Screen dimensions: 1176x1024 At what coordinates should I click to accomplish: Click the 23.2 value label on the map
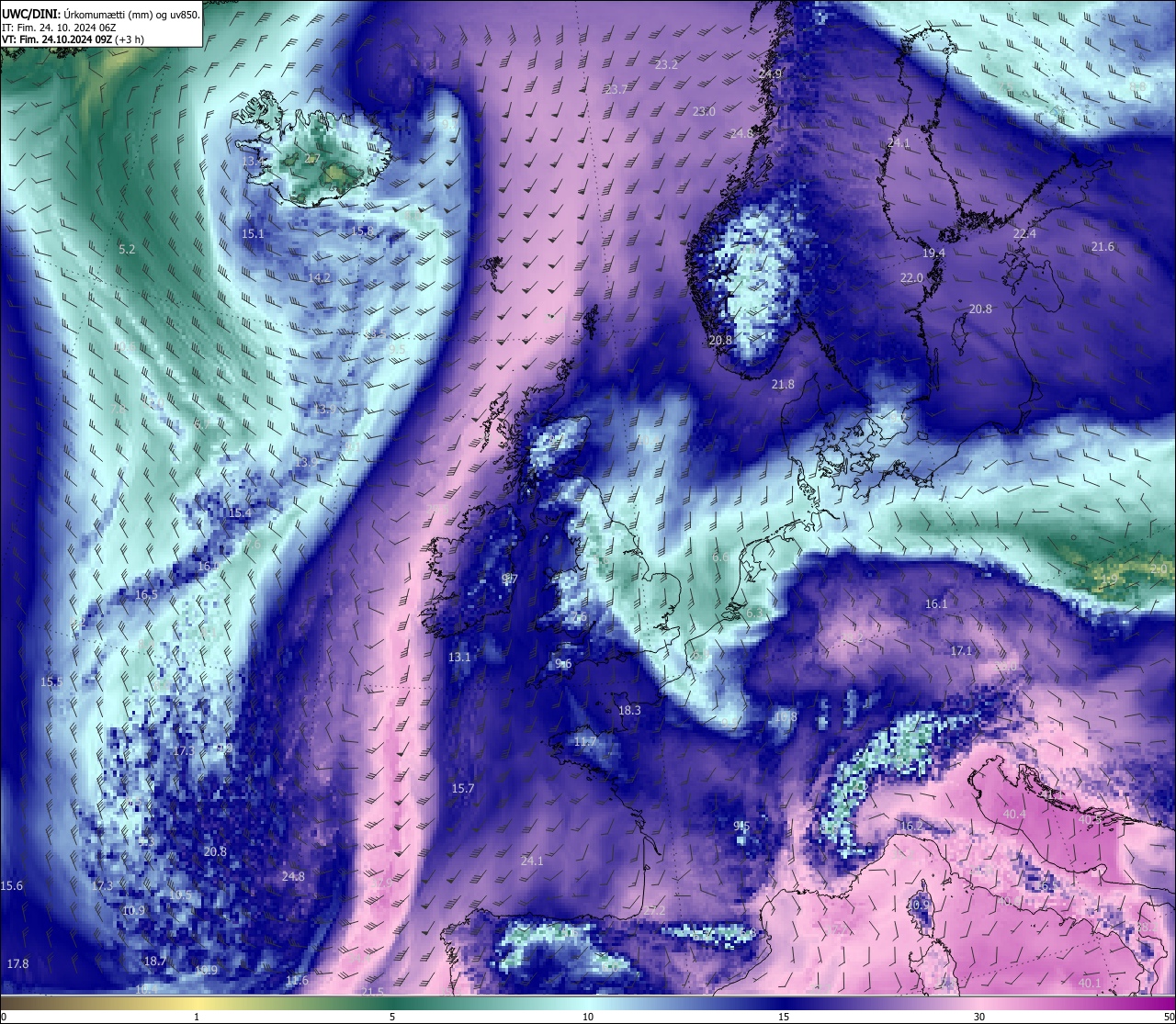[666, 65]
